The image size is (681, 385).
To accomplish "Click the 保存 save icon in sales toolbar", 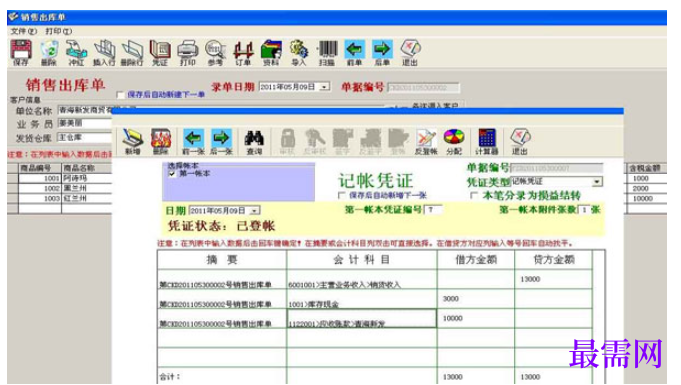I will pos(21,53).
